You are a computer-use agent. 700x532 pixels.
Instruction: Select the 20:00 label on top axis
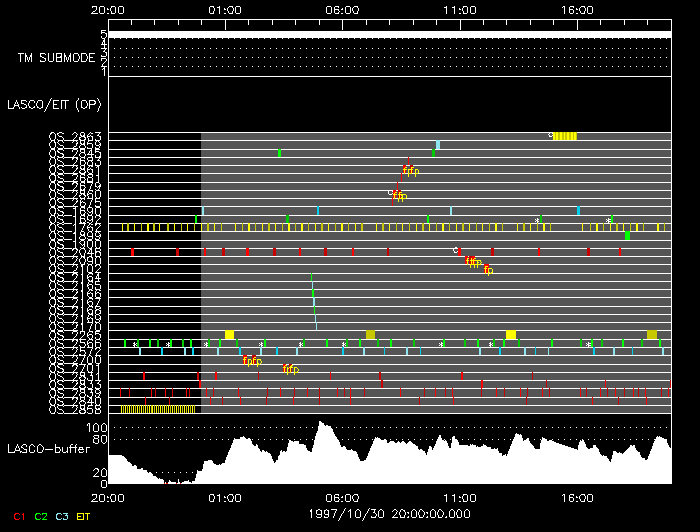click(x=107, y=11)
